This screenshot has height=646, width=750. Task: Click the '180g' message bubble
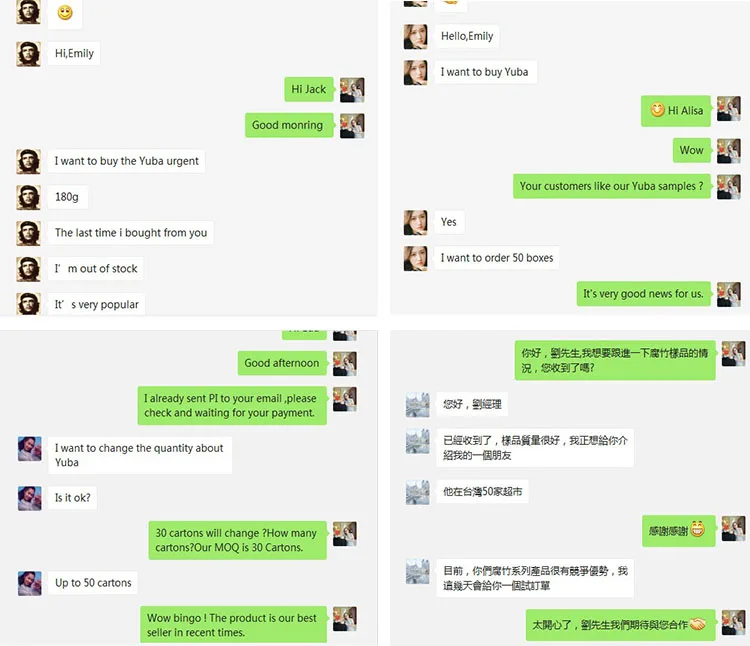click(67, 197)
